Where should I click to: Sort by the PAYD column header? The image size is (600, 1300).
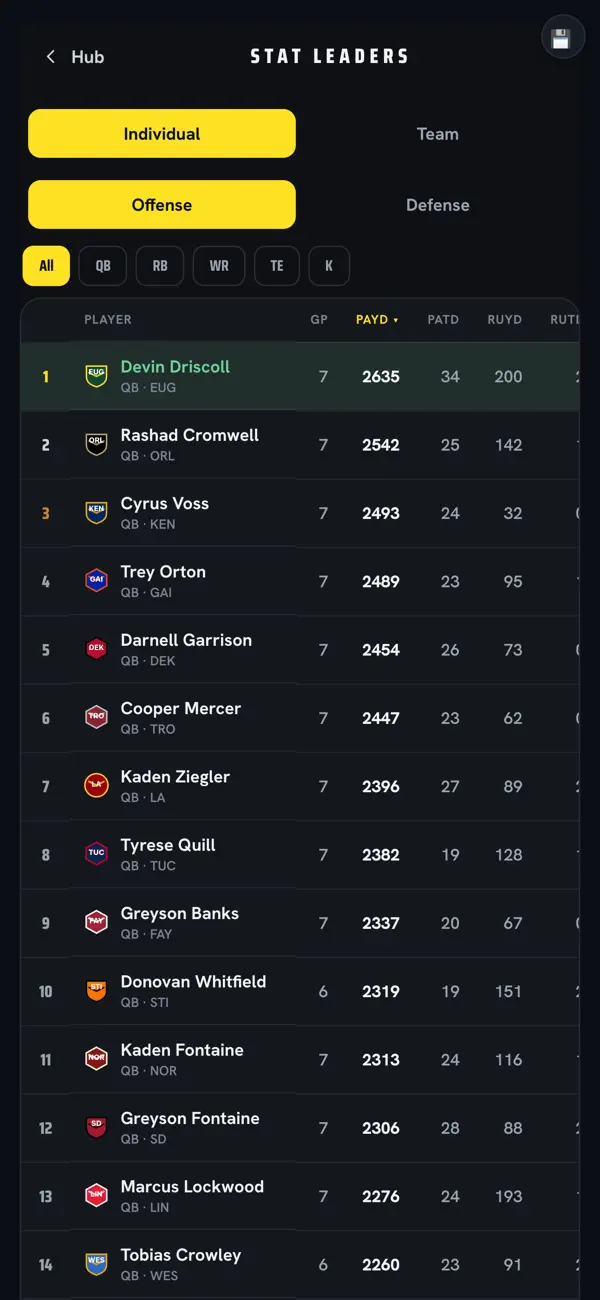pyautogui.click(x=377, y=320)
